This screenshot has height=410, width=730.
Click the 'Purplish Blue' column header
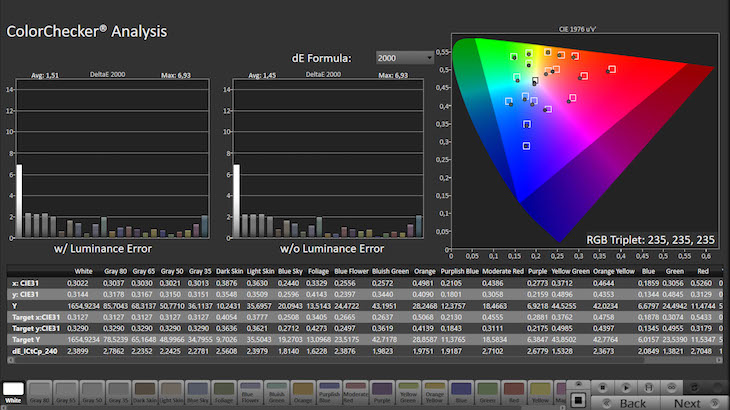tap(460, 271)
